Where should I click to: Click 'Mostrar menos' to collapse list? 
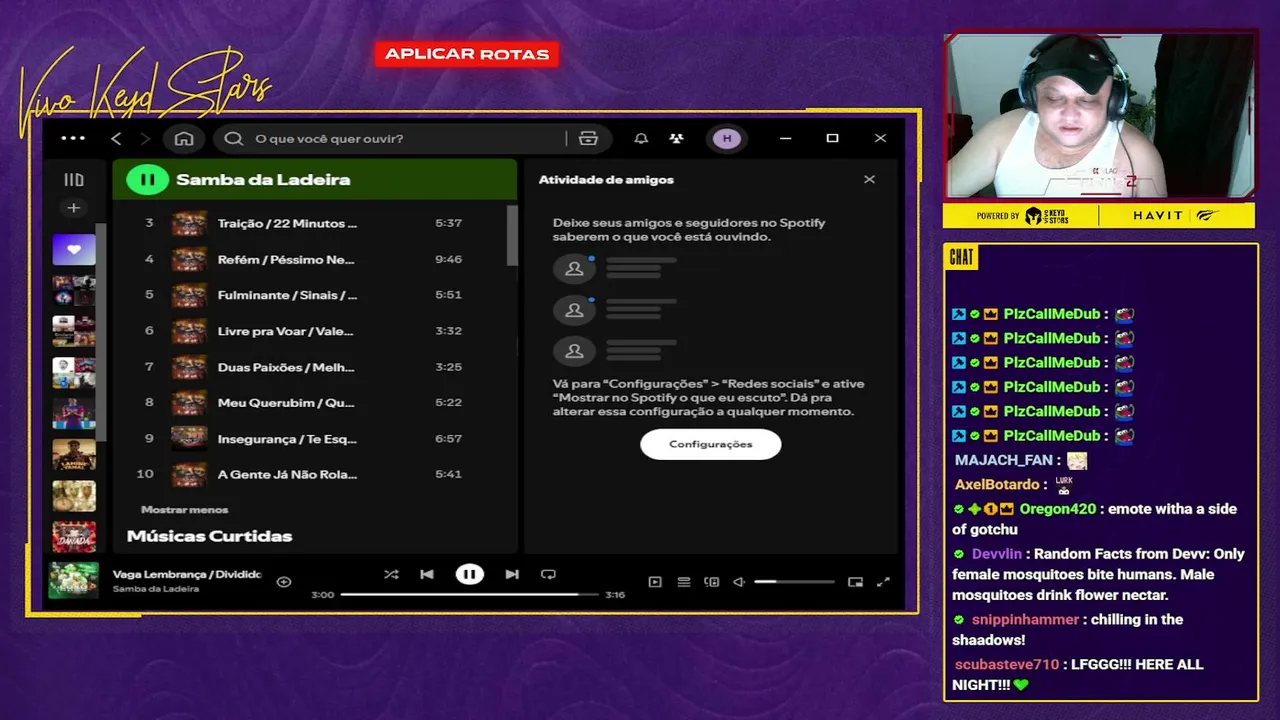click(184, 510)
